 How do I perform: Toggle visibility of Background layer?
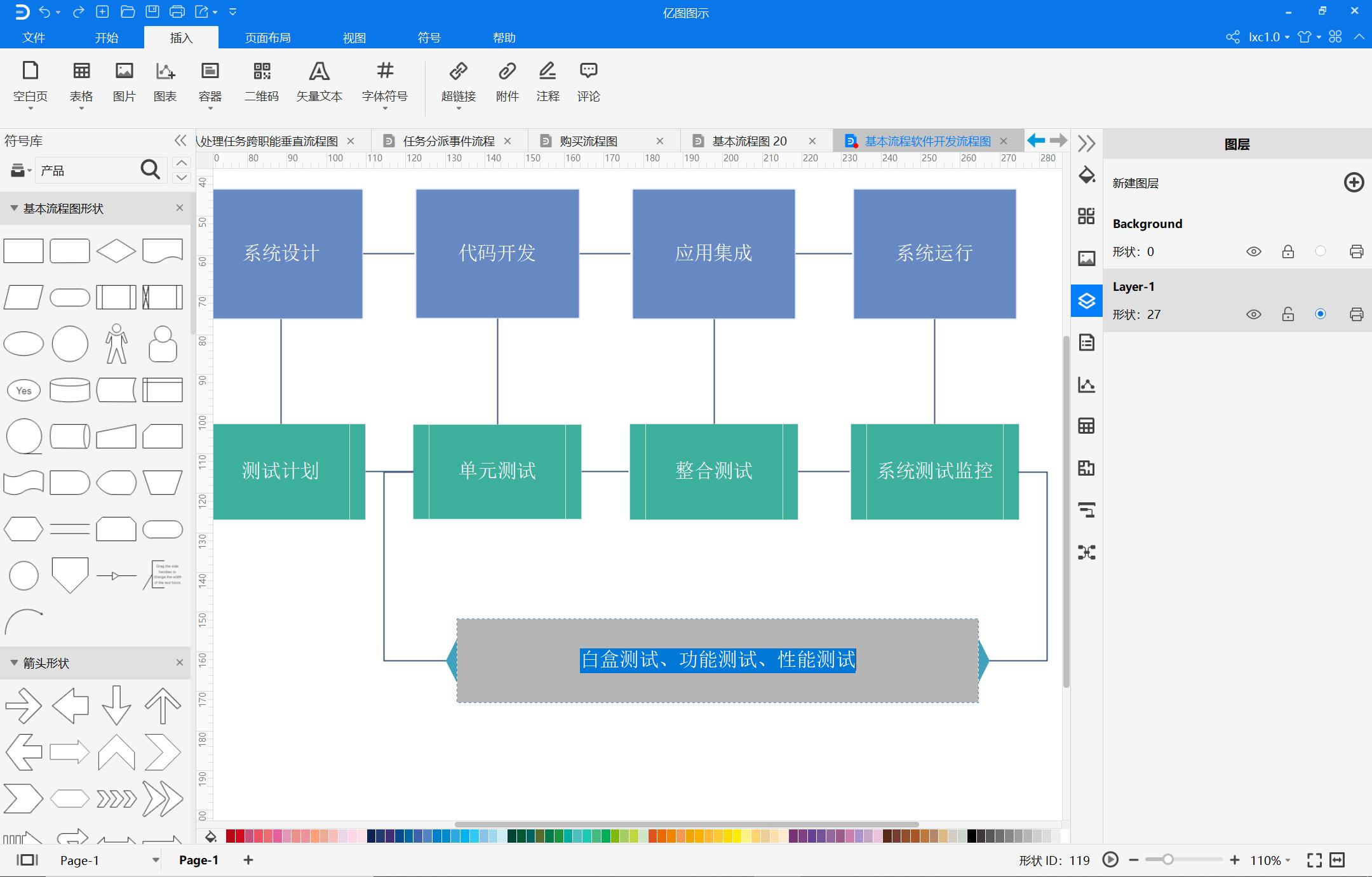1253,251
